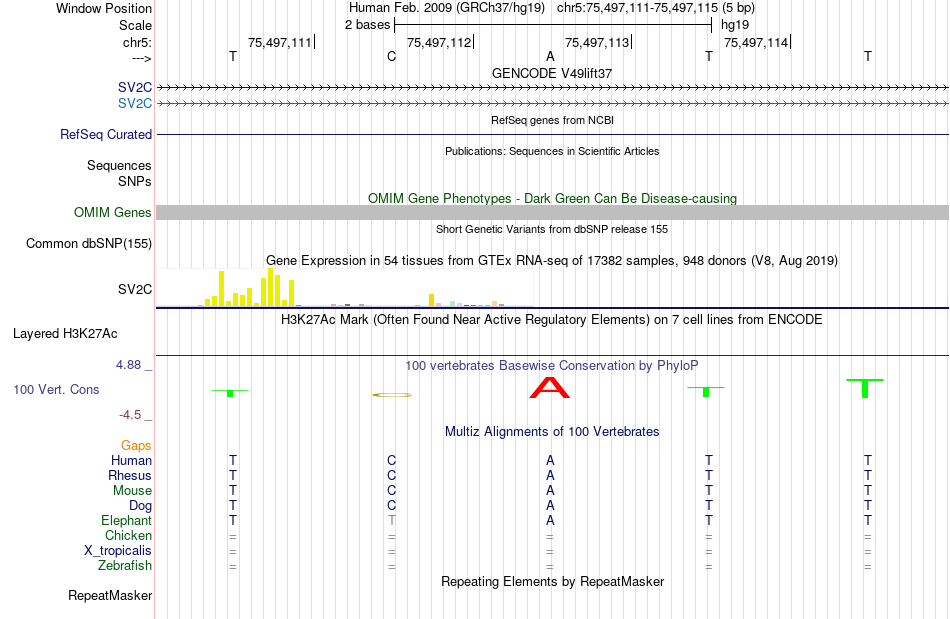Click Short Genetic Variants from dbSNP title

coord(552,229)
